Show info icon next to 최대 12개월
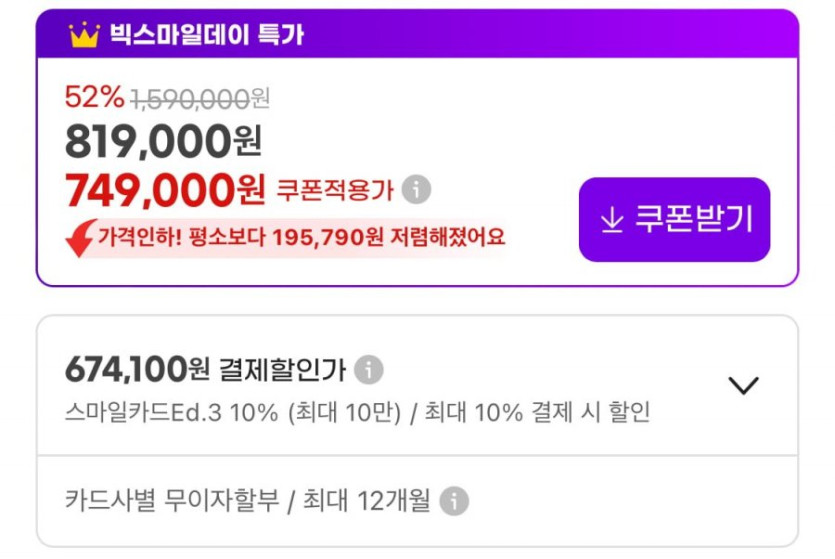 [x=454, y=500]
